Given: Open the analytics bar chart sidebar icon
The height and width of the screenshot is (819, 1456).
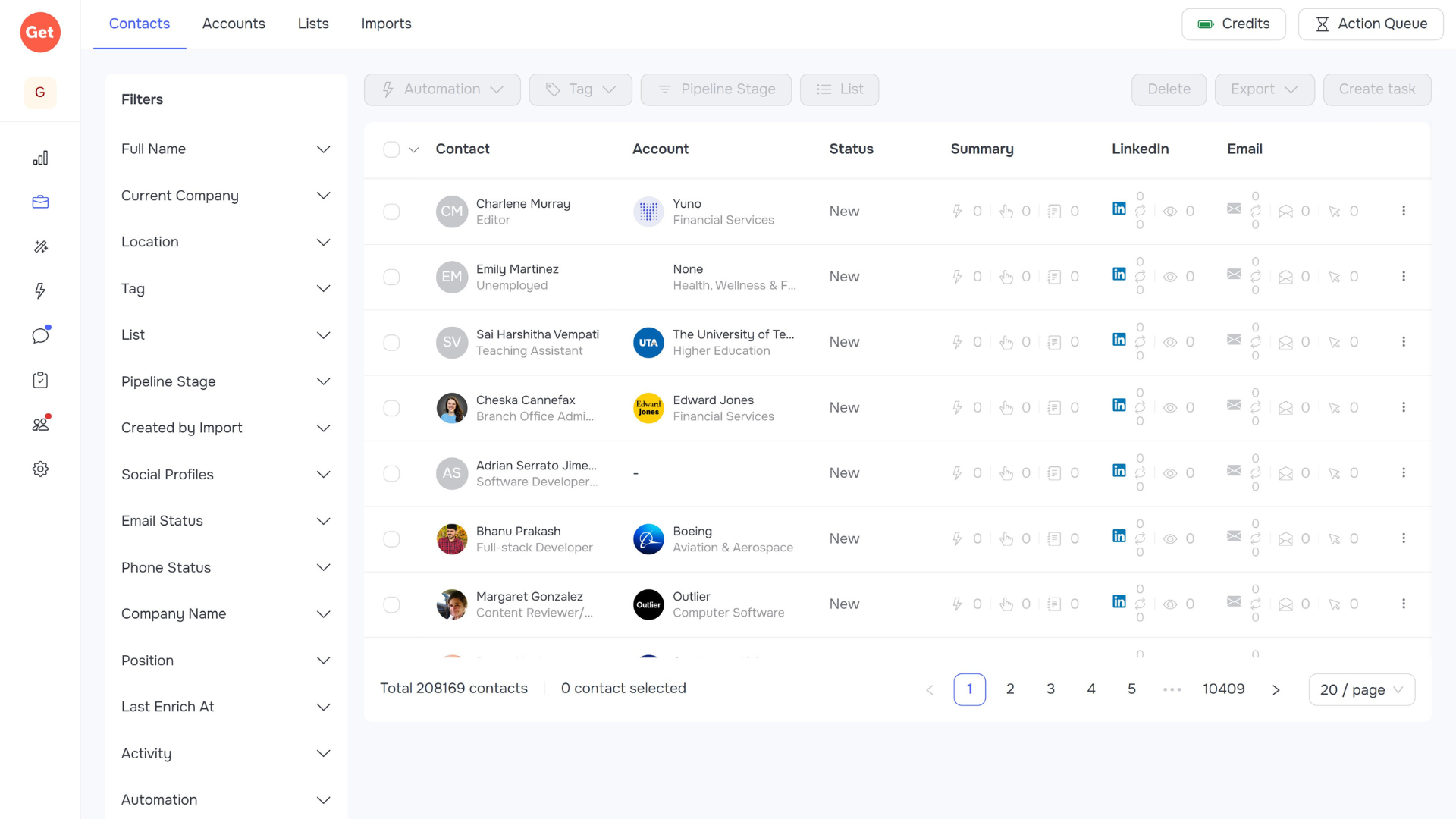Looking at the screenshot, I should coord(40,158).
